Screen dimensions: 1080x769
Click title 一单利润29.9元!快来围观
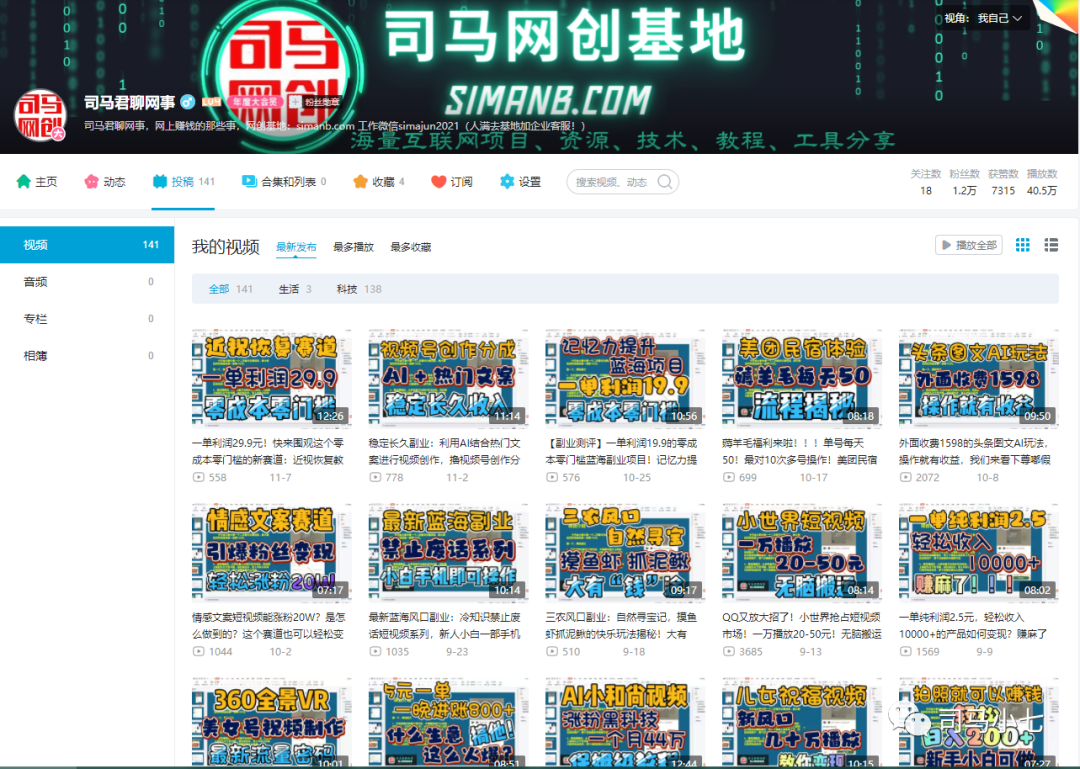tap(268, 451)
